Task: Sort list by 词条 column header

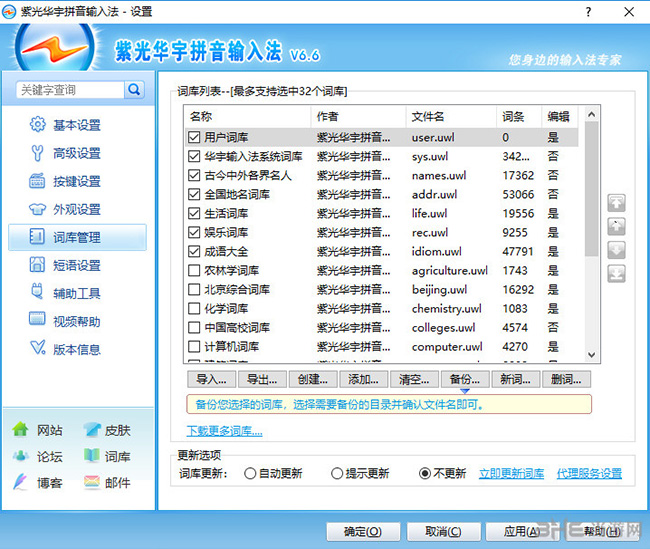Action: (x=518, y=117)
